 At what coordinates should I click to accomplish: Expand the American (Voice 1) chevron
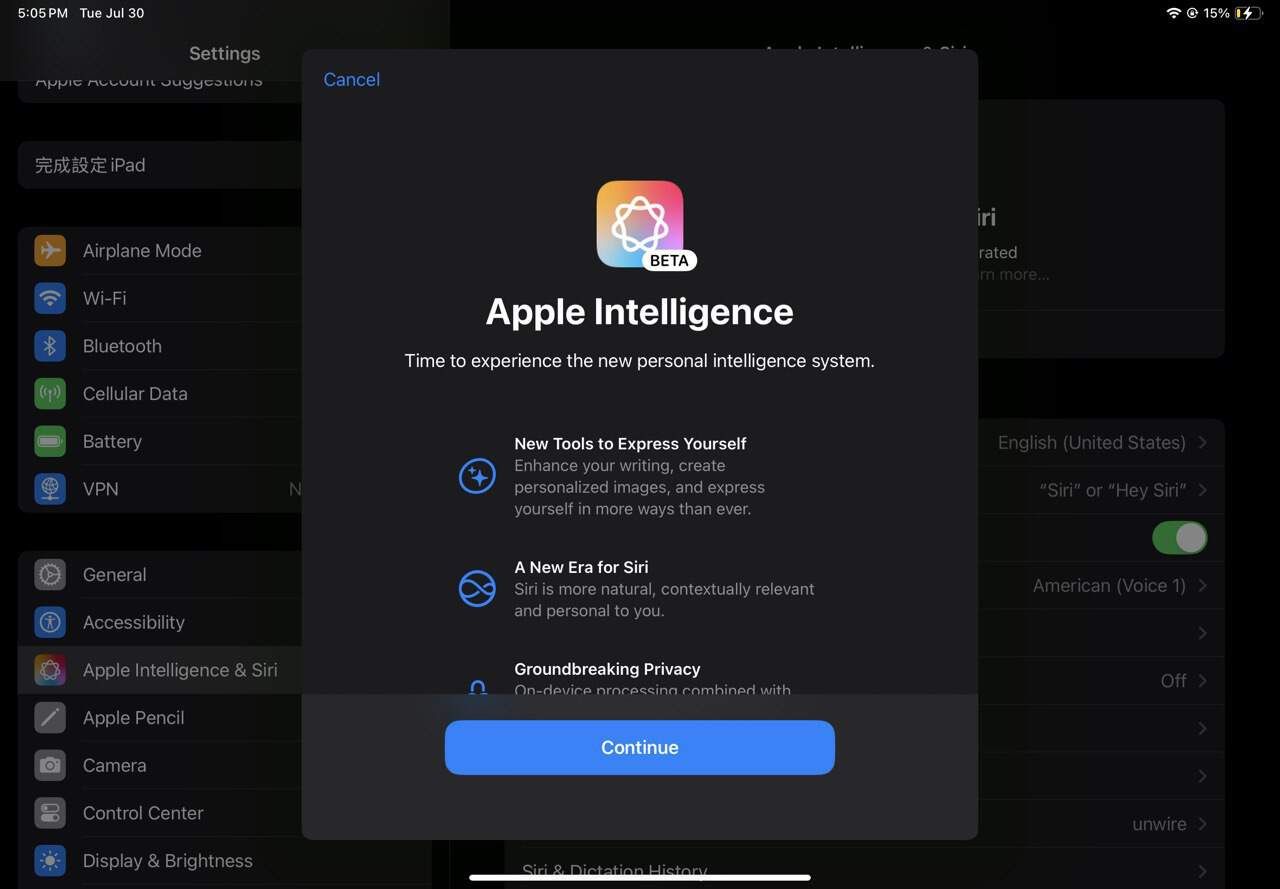[1202, 585]
